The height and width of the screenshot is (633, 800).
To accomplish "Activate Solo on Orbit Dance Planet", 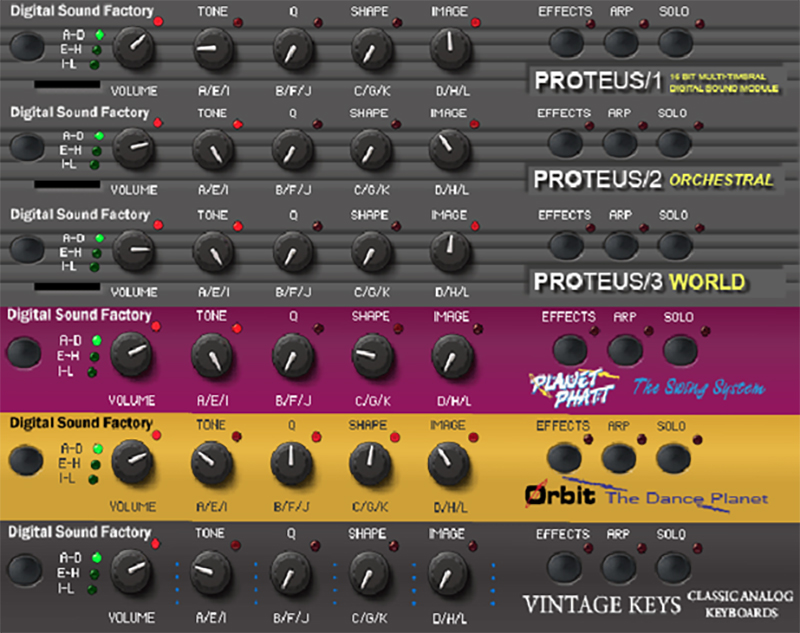I will click(x=674, y=457).
